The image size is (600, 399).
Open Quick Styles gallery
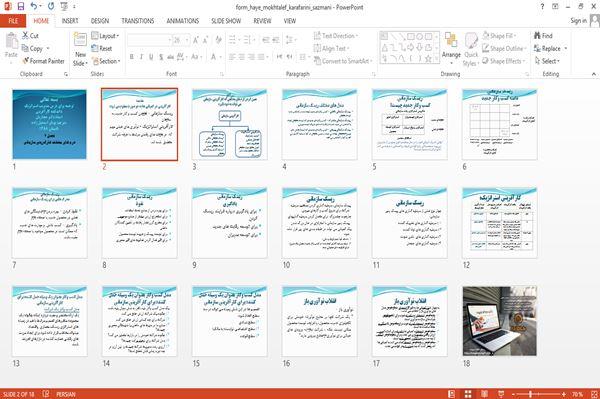[x=471, y=49]
